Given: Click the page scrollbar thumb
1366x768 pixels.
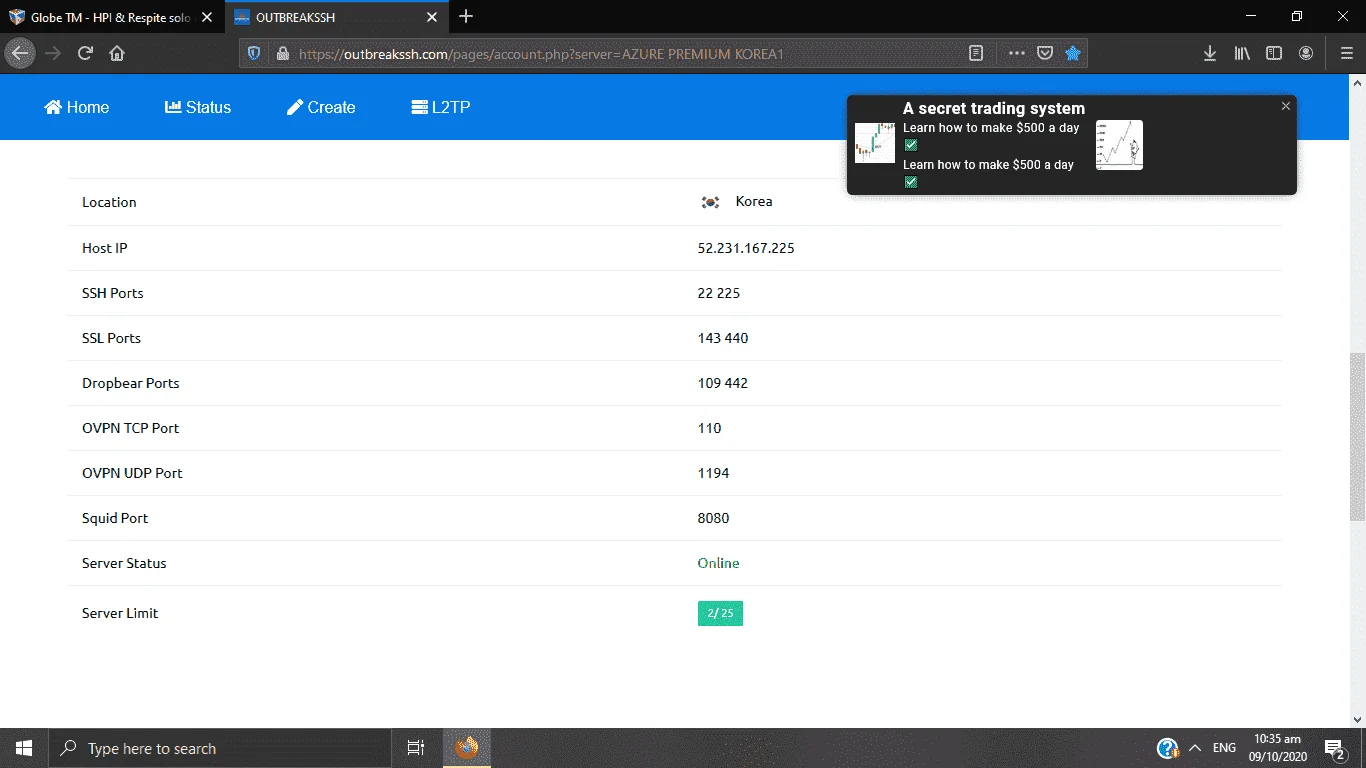Looking at the screenshot, I should click(1357, 437).
